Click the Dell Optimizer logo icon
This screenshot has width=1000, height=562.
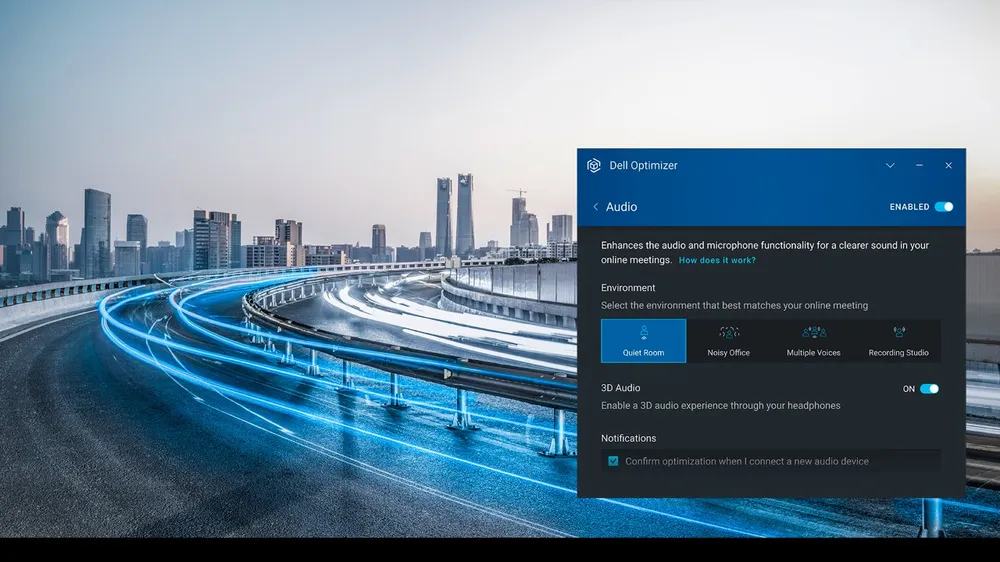593,165
